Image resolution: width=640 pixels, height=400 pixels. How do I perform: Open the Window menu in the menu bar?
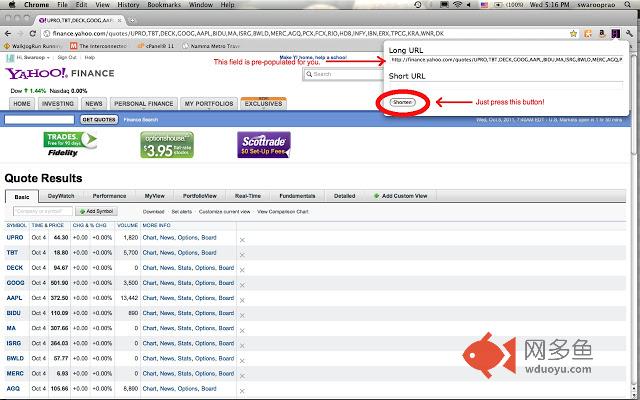pos(200,5)
